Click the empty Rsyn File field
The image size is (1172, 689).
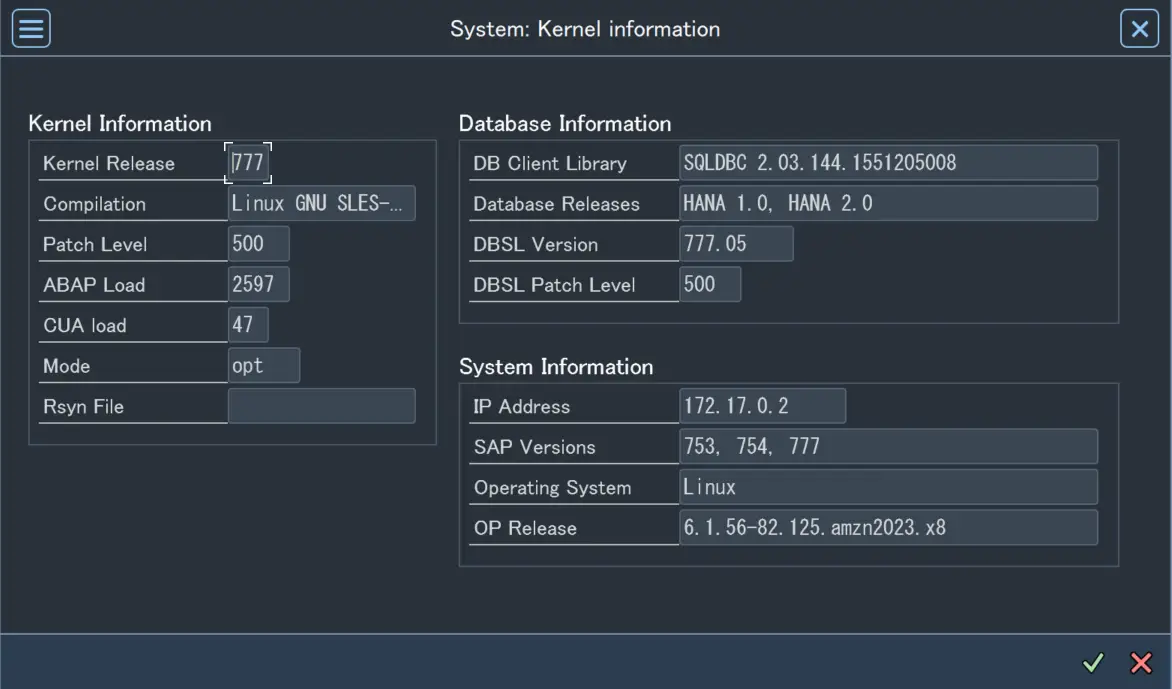tap(321, 406)
